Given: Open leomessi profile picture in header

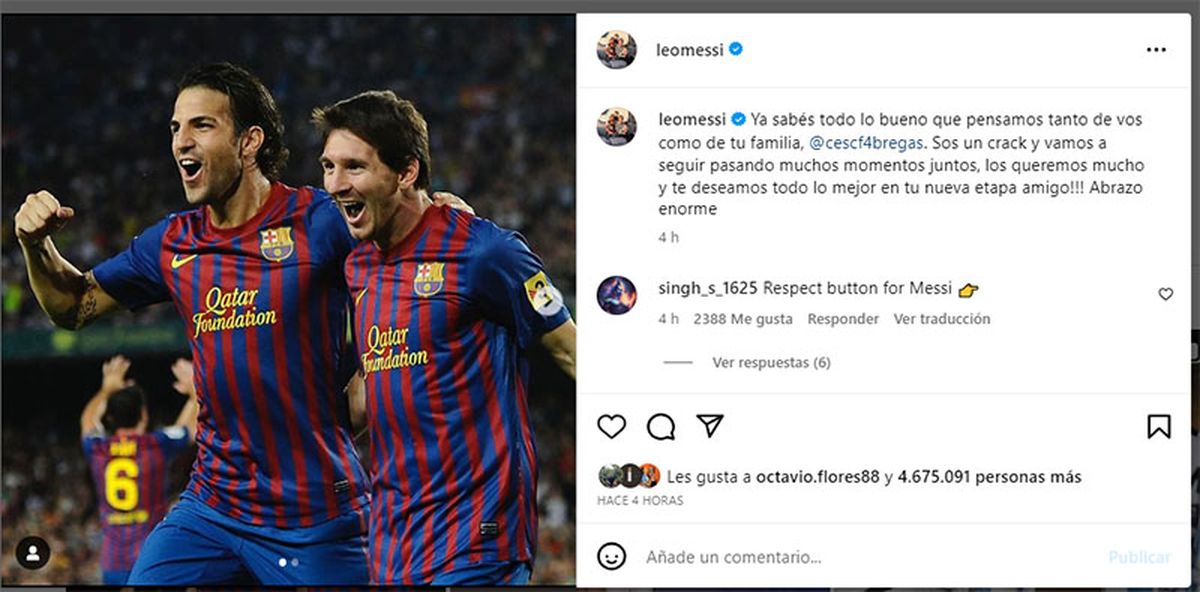Looking at the screenshot, I should point(616,49).
